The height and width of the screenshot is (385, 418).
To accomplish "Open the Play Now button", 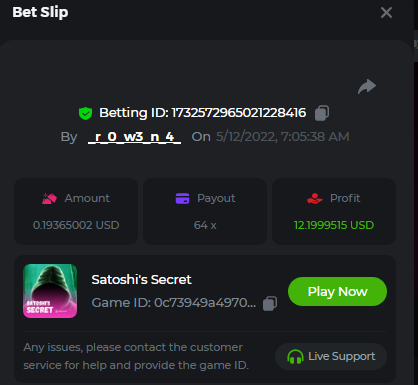I will (x=337, y=292).
